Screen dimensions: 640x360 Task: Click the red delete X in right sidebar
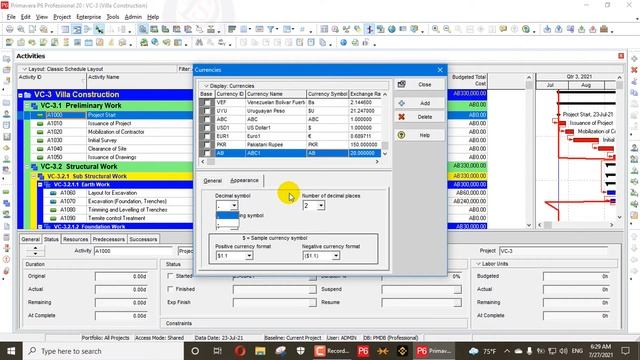(634, 70)
